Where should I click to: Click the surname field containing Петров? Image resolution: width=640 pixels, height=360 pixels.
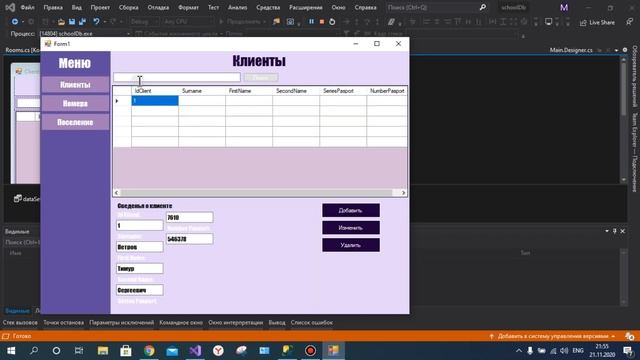click(140, 247)
